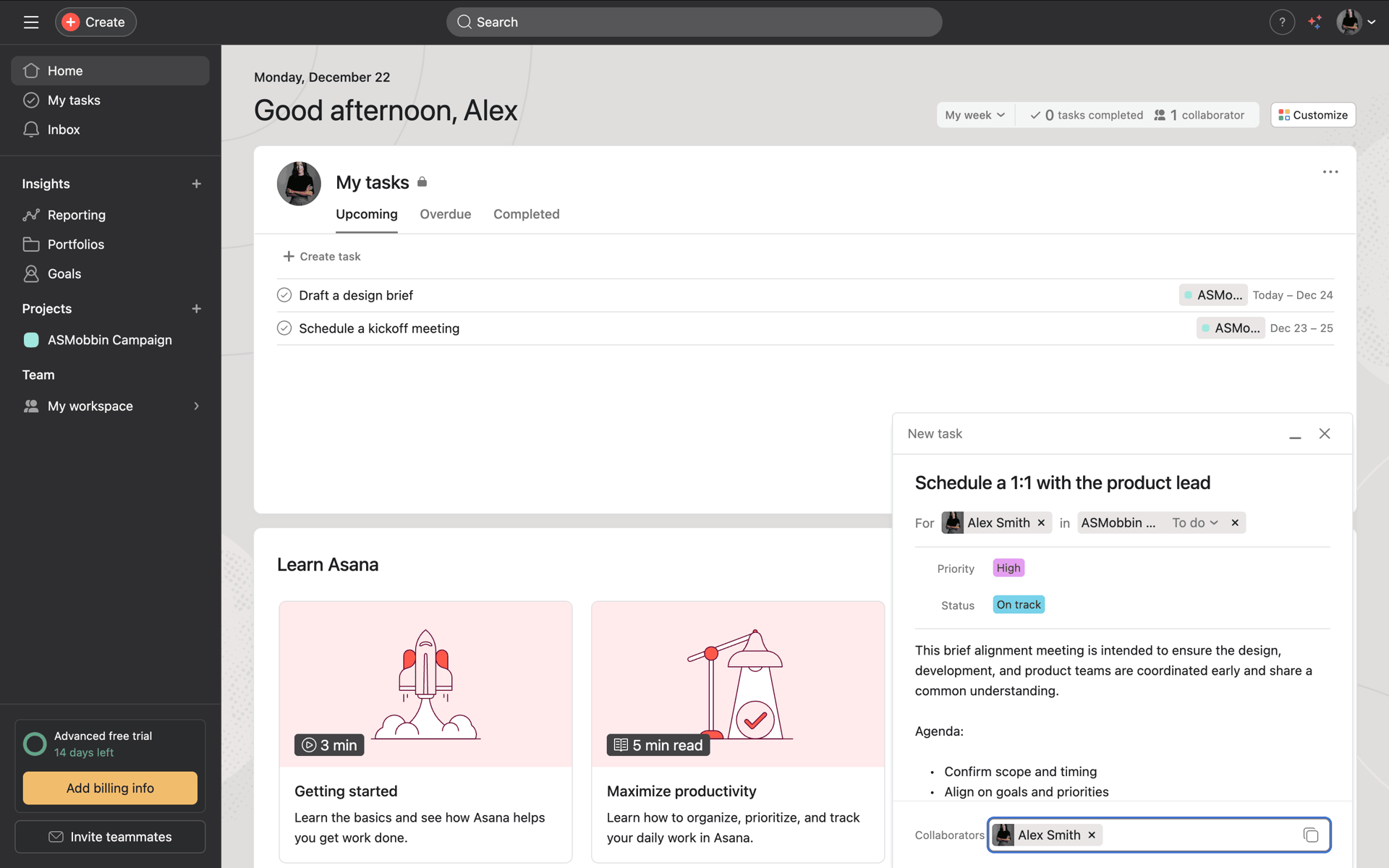
Task: Change the High priority tag
Action: [x=1008, y=568]
